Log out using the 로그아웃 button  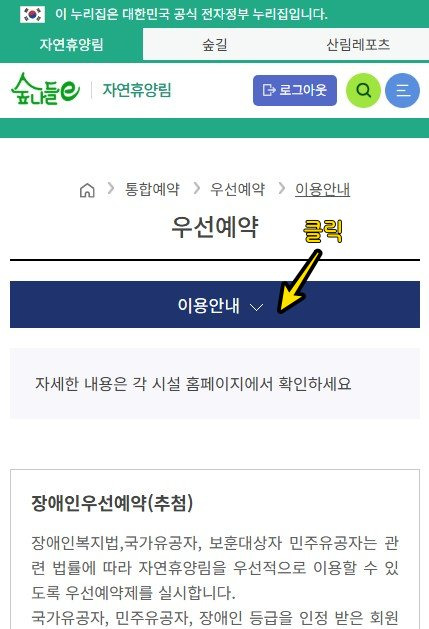[x=295, y=90]
